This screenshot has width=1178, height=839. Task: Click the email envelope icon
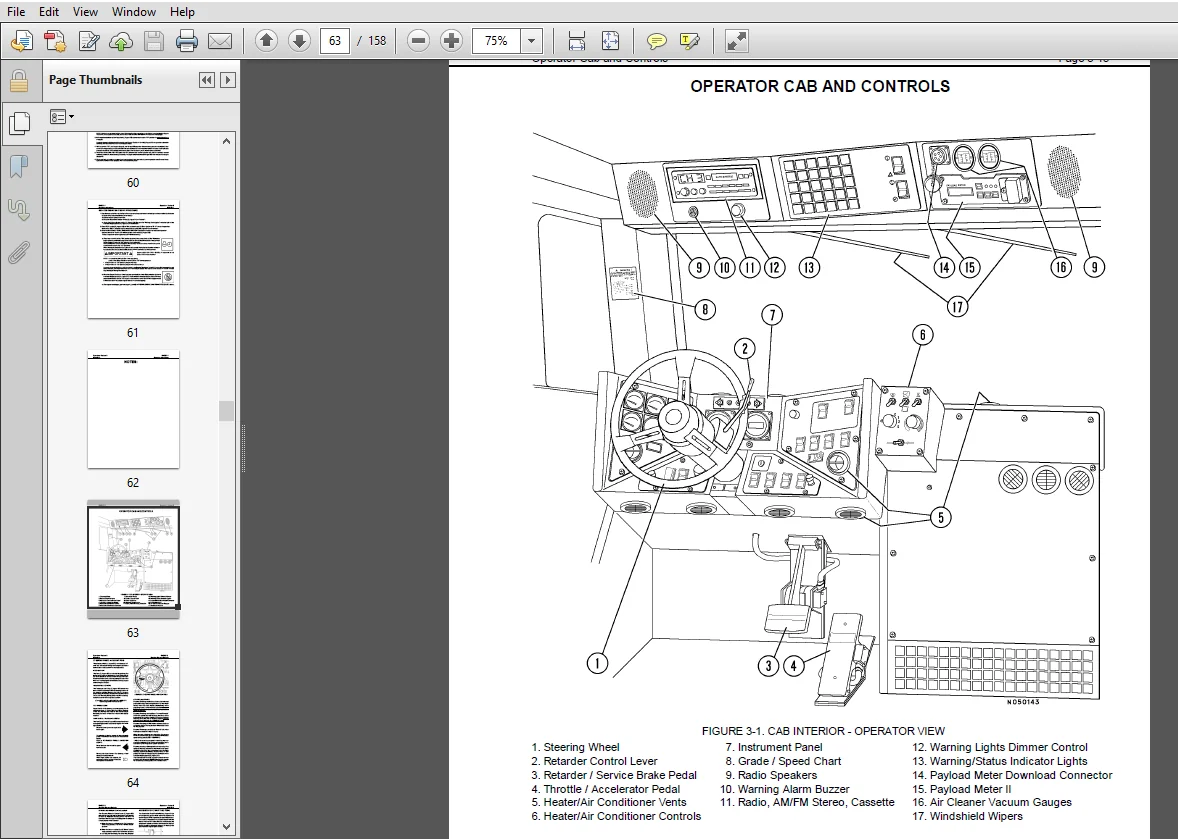coord(220,41)
